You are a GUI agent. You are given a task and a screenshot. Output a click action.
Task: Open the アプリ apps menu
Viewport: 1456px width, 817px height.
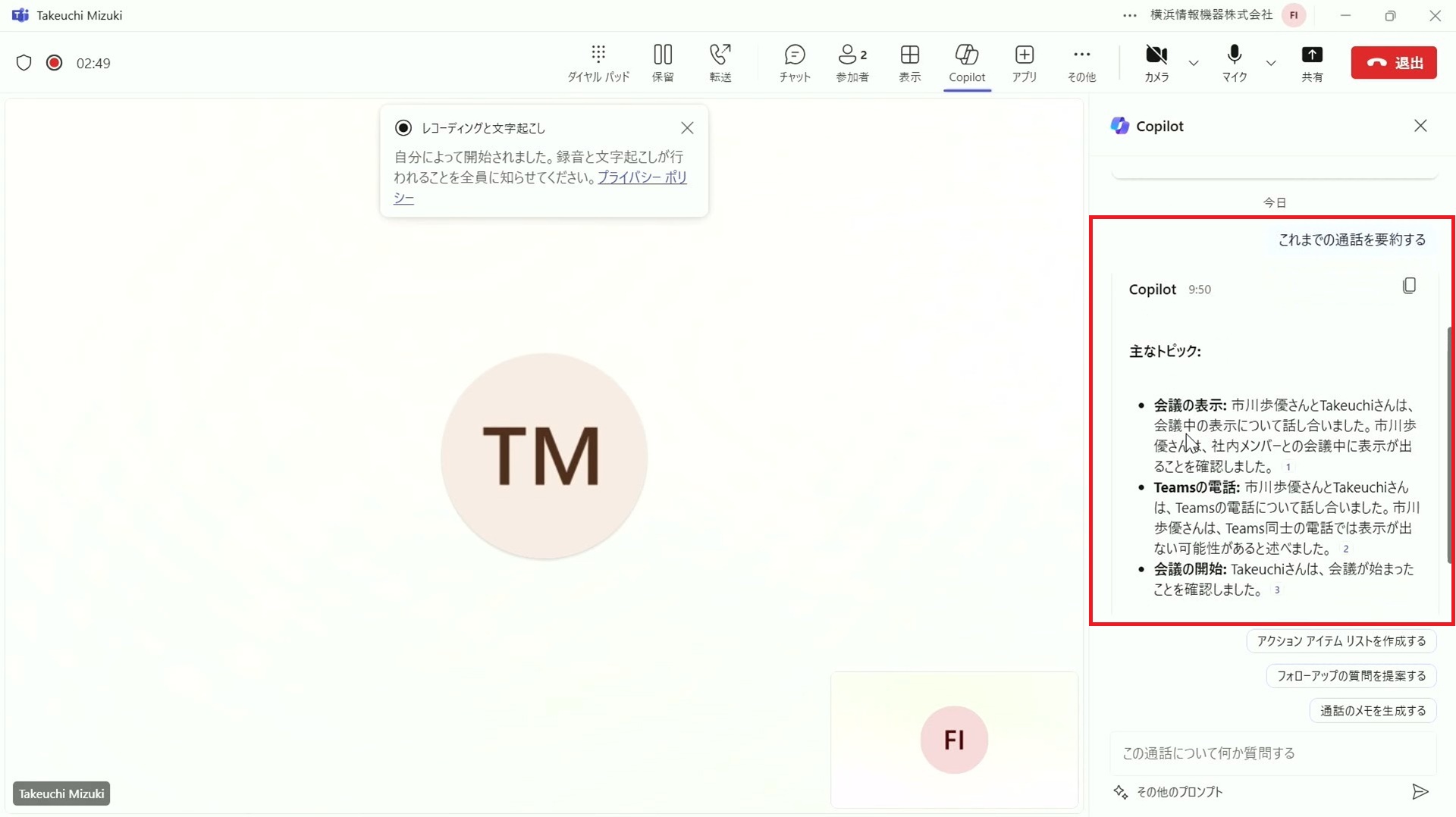[1025, 63]
